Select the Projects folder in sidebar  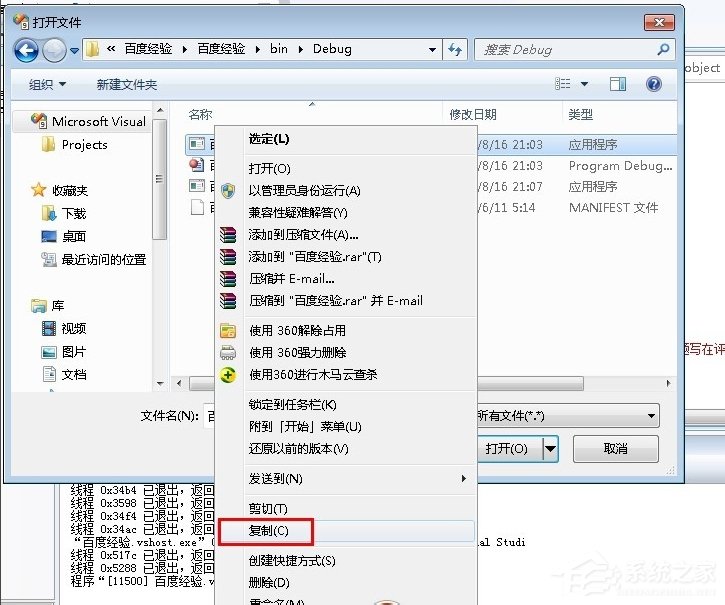pos(84,144)
